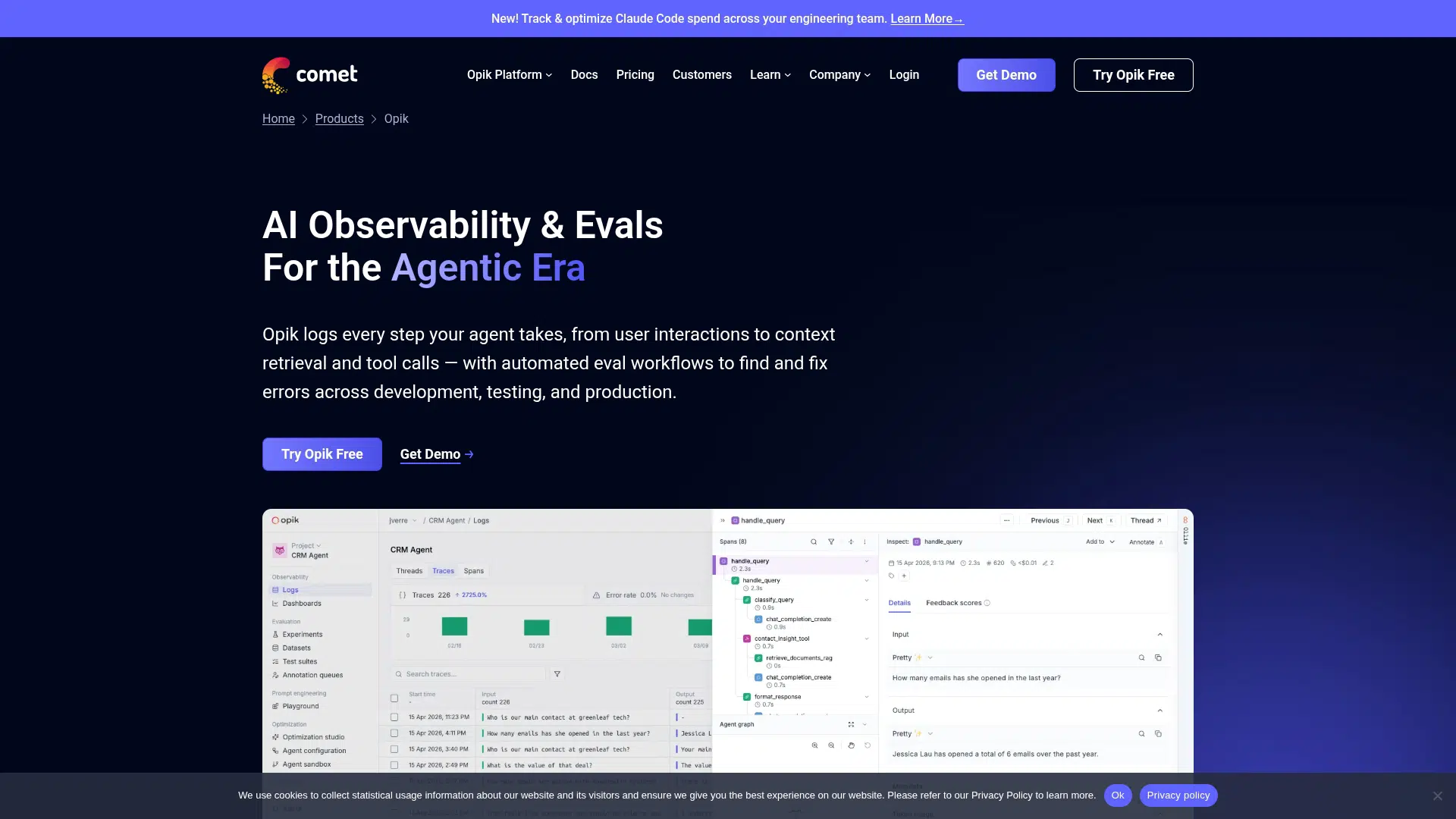This screenshot has width=1456, height=819.
Task: Check the 3:40 PM trace row checkbox
Action: click(394, 749)
